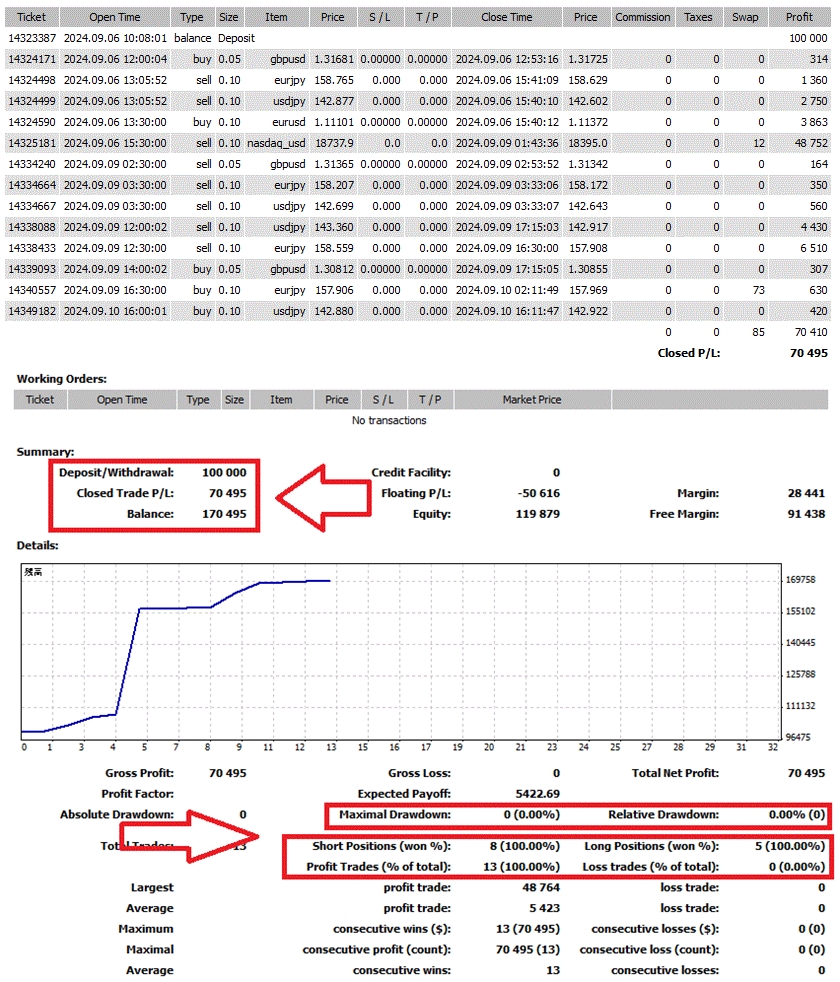Click the swap value 73
840x982 pixels.
(x=759, y=290)
